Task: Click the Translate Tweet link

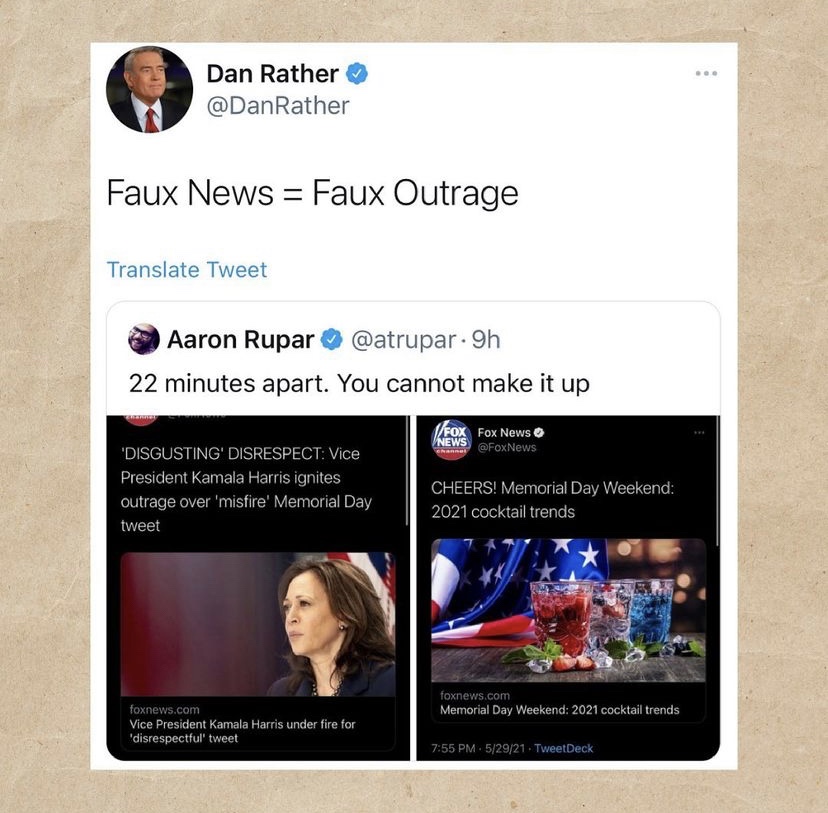Action: tap(187, 270)
